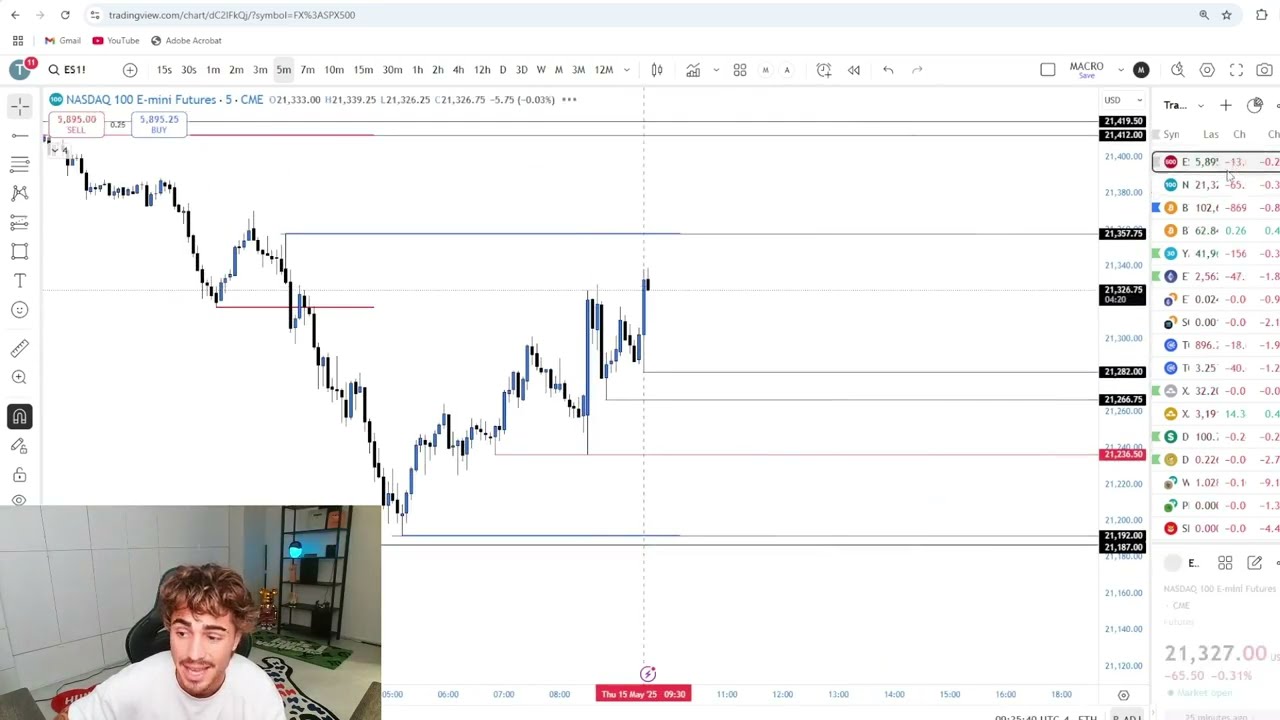Open indicator templates grid icon
Screen dimensions: 1280x720
click(740, 70)
